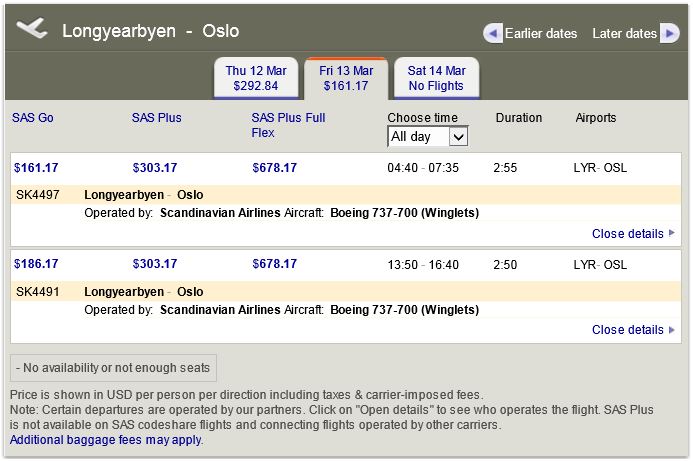Click the Longyearbyen - Oslo heading title

(150, 31)
